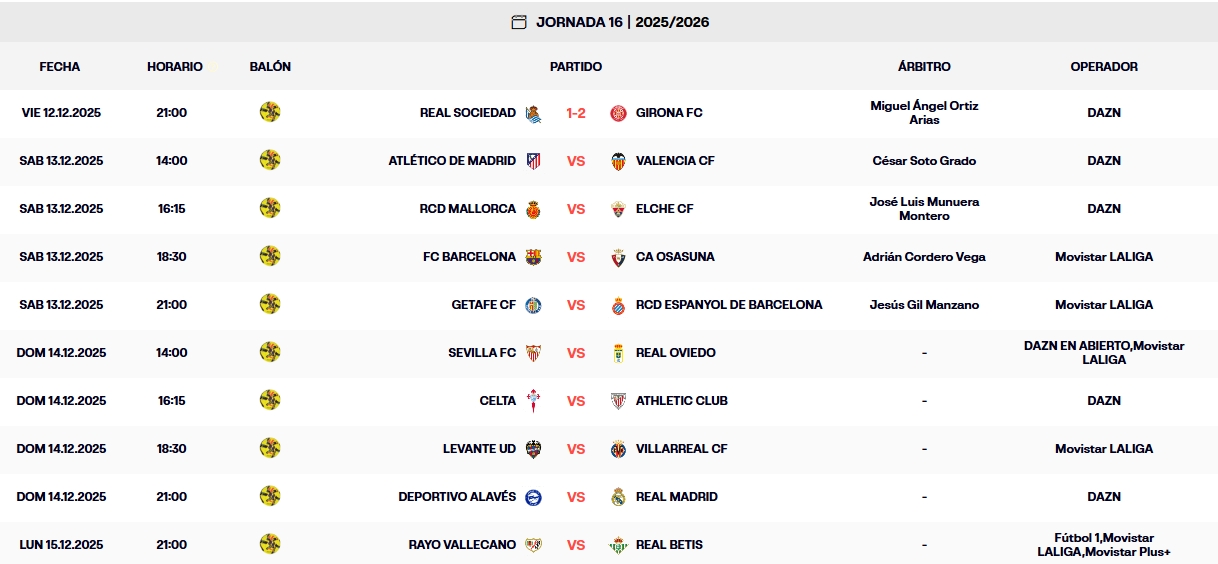Click the Real Betis club crest
The height and width of the screenshot is (564, 1218).
[x=618, y=545]
